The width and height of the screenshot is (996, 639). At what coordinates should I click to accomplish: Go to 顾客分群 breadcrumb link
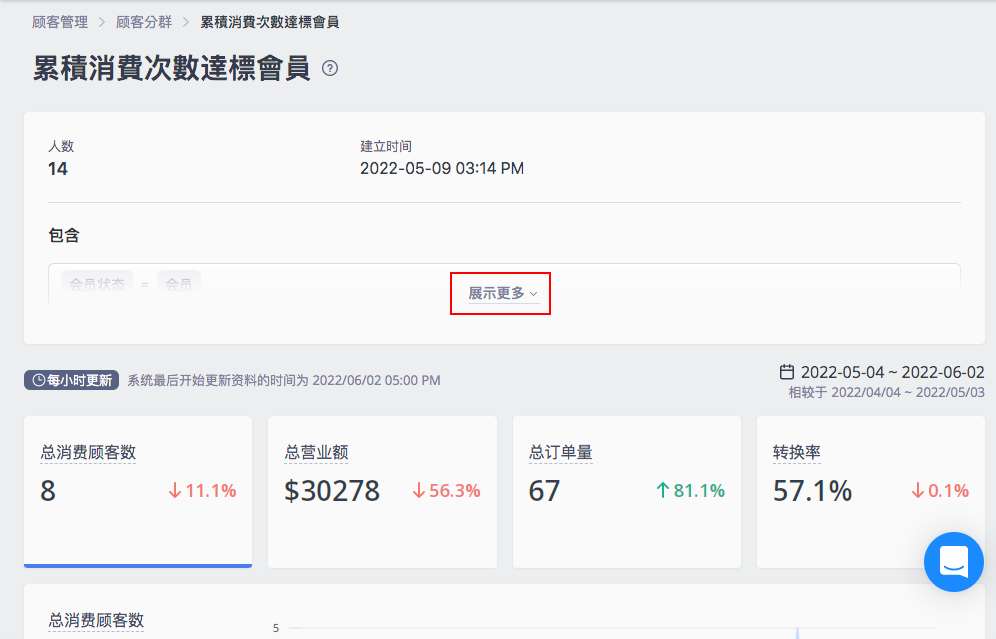144,22
